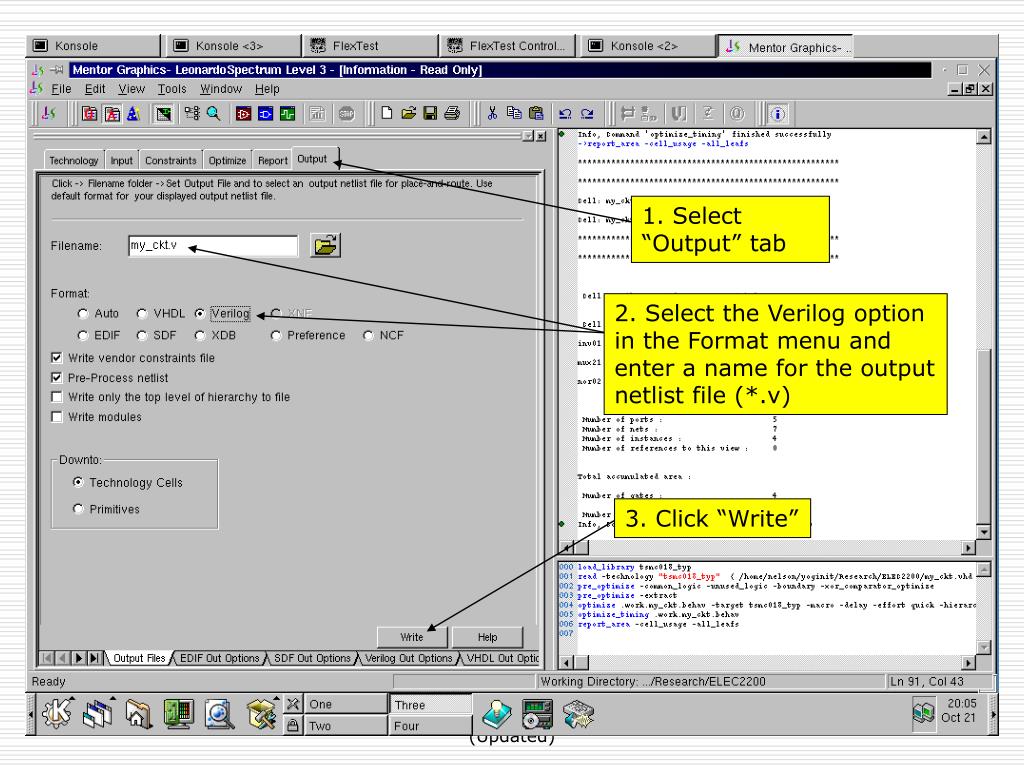Click the toolbar icon with a blue letter A
This screenshot has width=1024, height=768.
tap(133, 114)
